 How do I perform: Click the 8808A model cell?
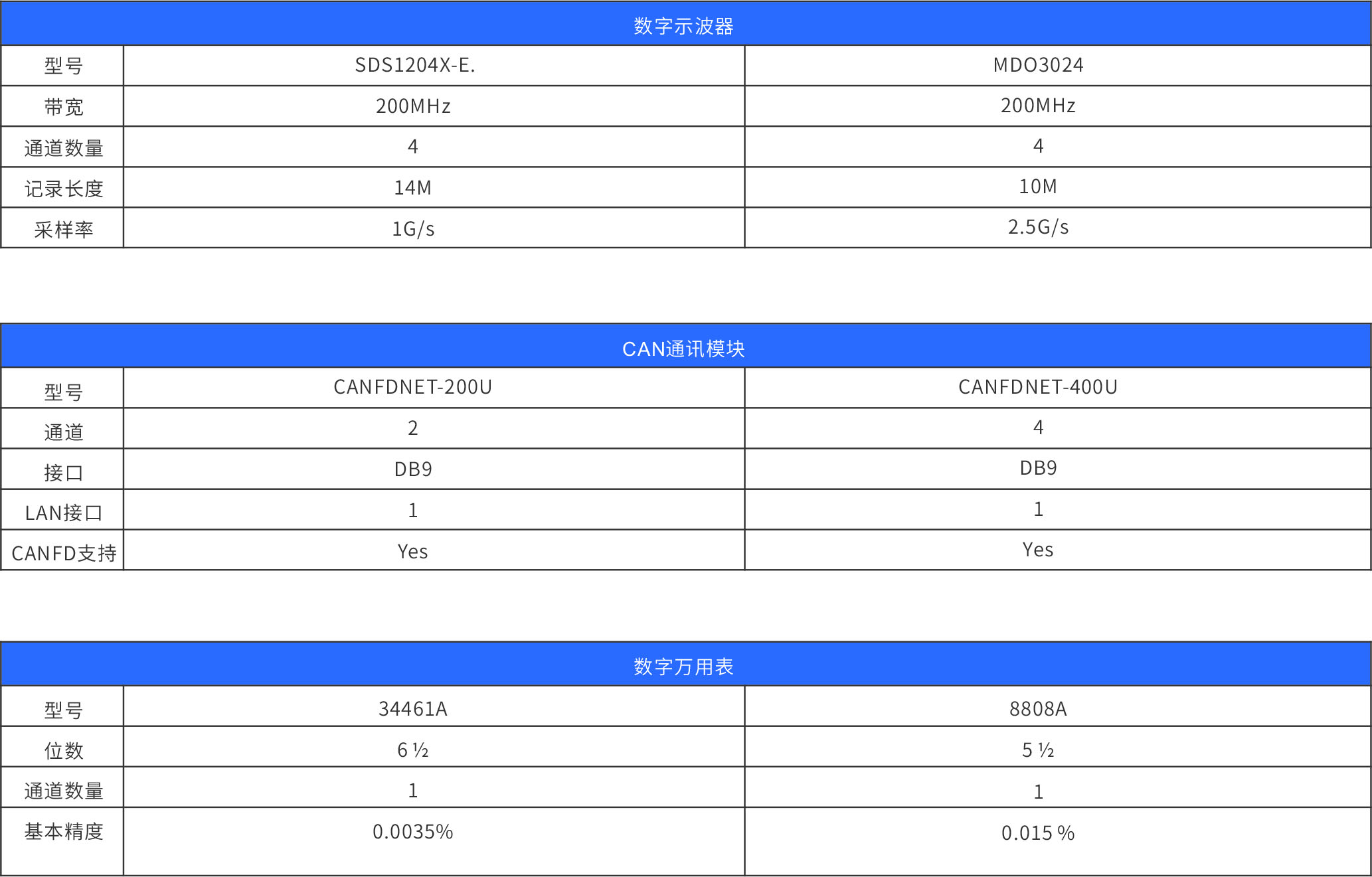(x=1038, y=709)
